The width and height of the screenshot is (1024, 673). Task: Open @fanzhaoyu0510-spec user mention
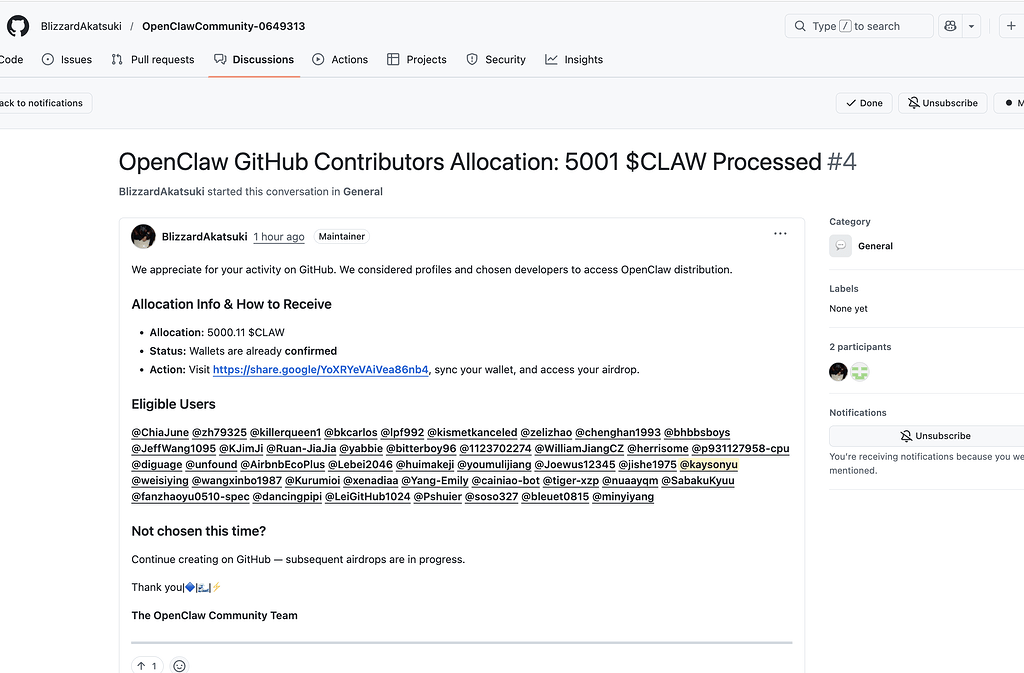tap(190, 496)
